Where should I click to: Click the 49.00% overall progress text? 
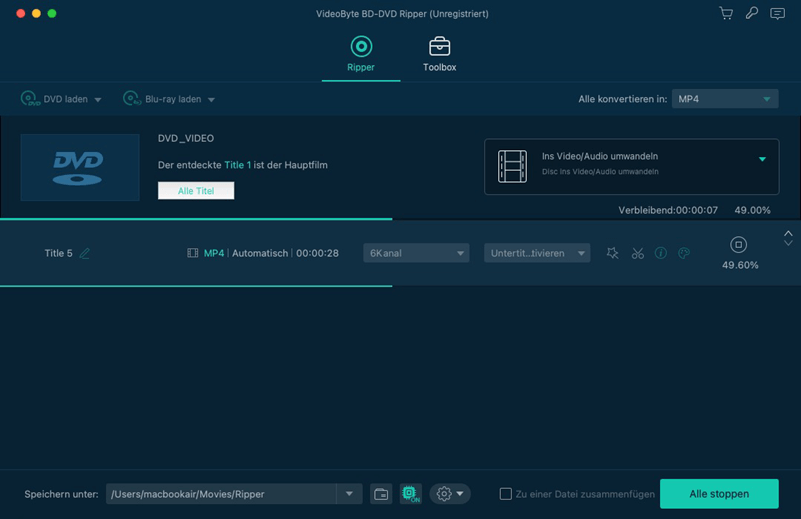752,210
